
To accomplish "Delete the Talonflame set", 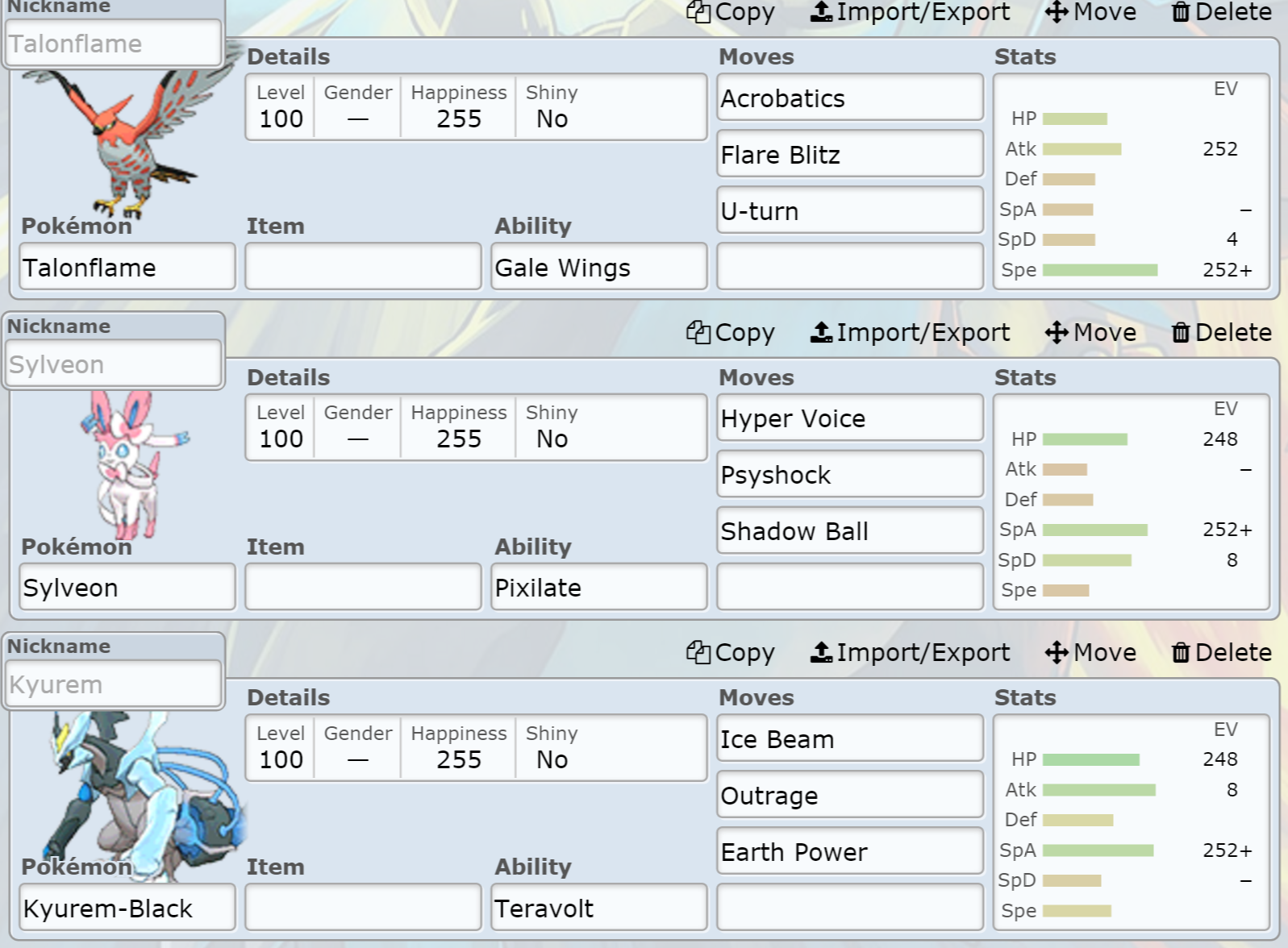I will (x=1222, y=12).
